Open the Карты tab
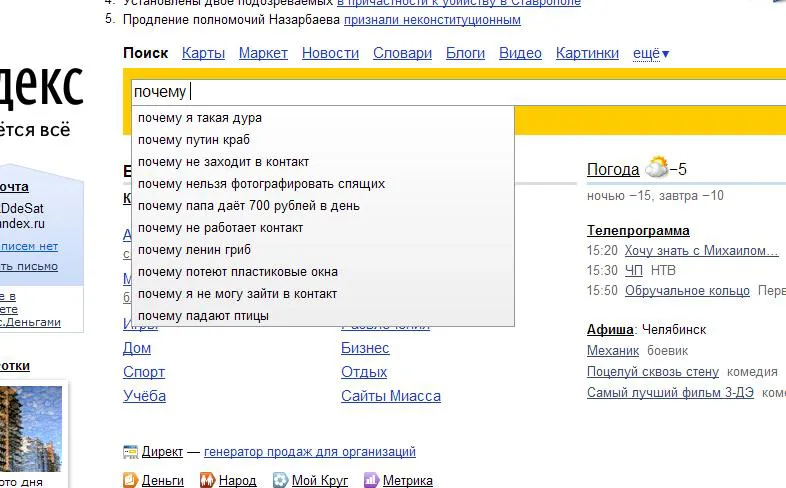The image size is (786, 488). pos(203,53)
